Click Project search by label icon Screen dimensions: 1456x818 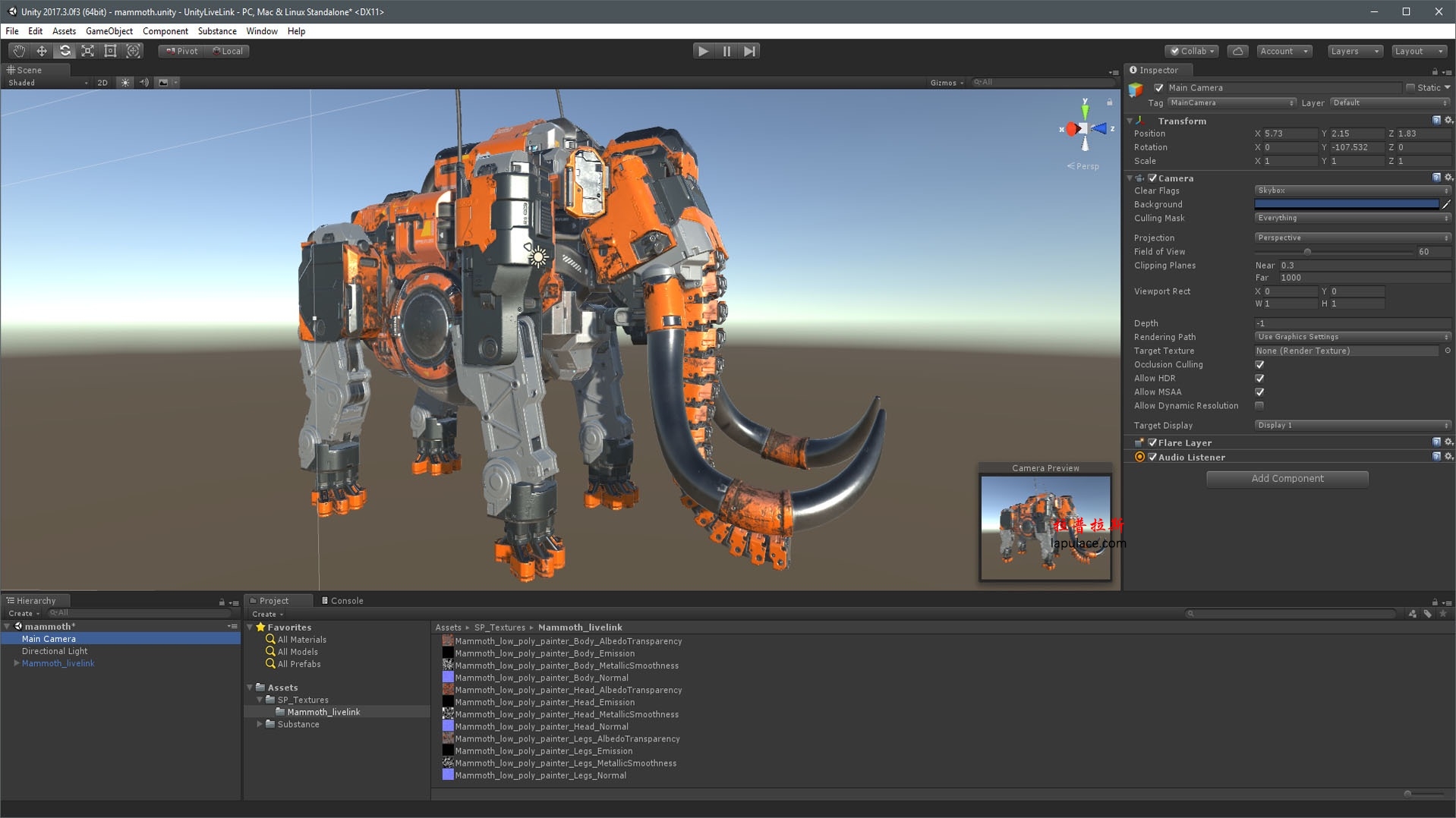point(1428,613)
